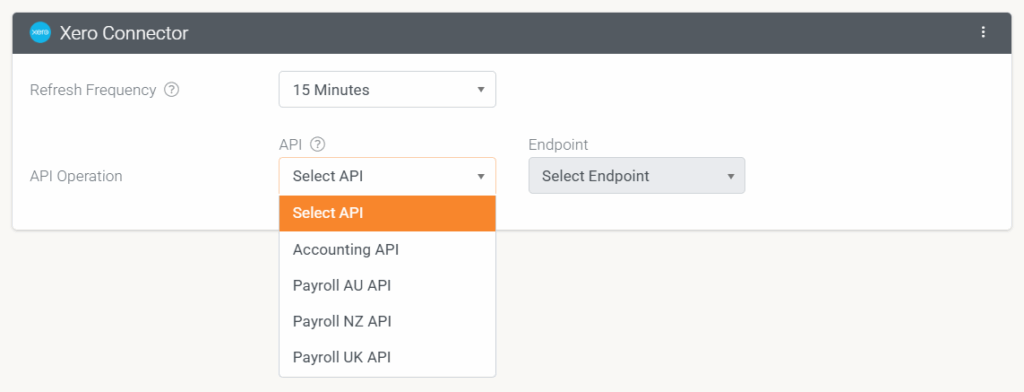Choose the highlighted Select API option
This screenshot has width=1024, height=392.
387,214
